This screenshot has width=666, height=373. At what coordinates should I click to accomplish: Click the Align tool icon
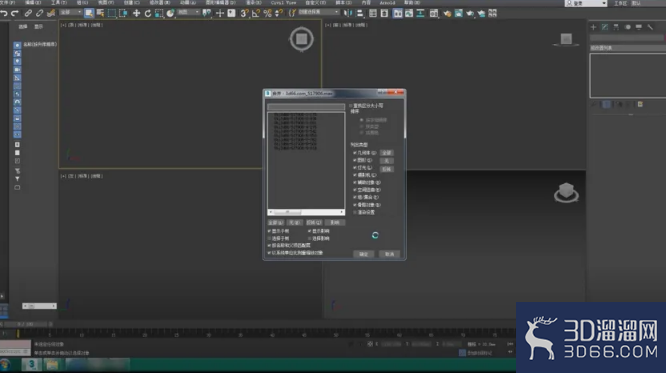click(x=360, y=14)
